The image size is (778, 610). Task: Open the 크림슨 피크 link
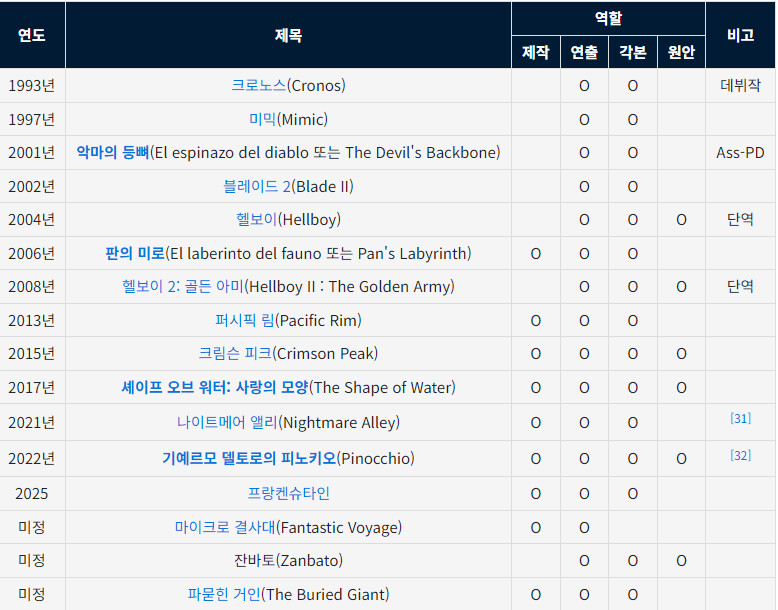[x=235, y=353]
